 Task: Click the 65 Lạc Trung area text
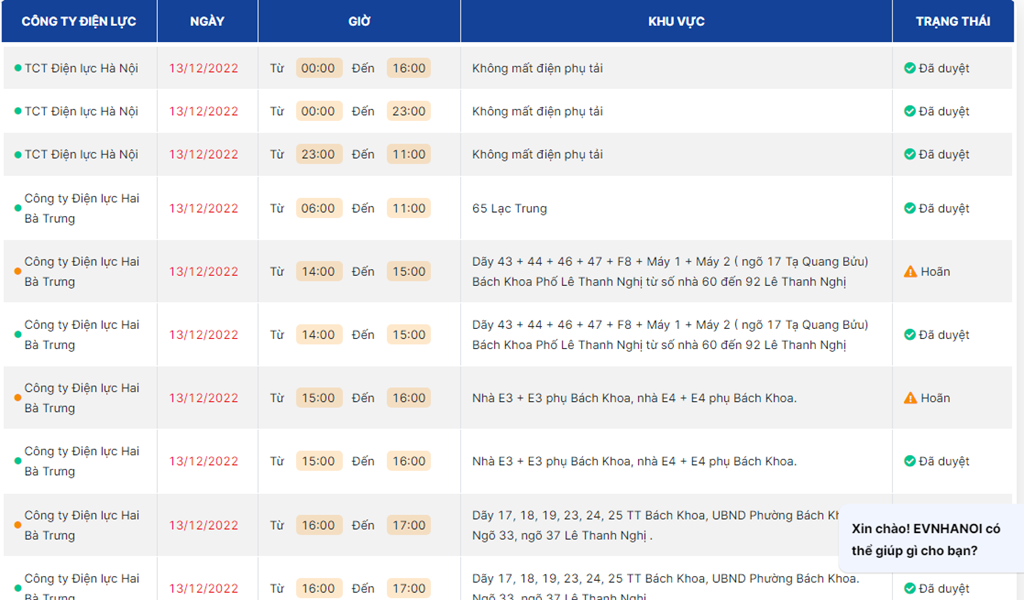click(509, 208)
